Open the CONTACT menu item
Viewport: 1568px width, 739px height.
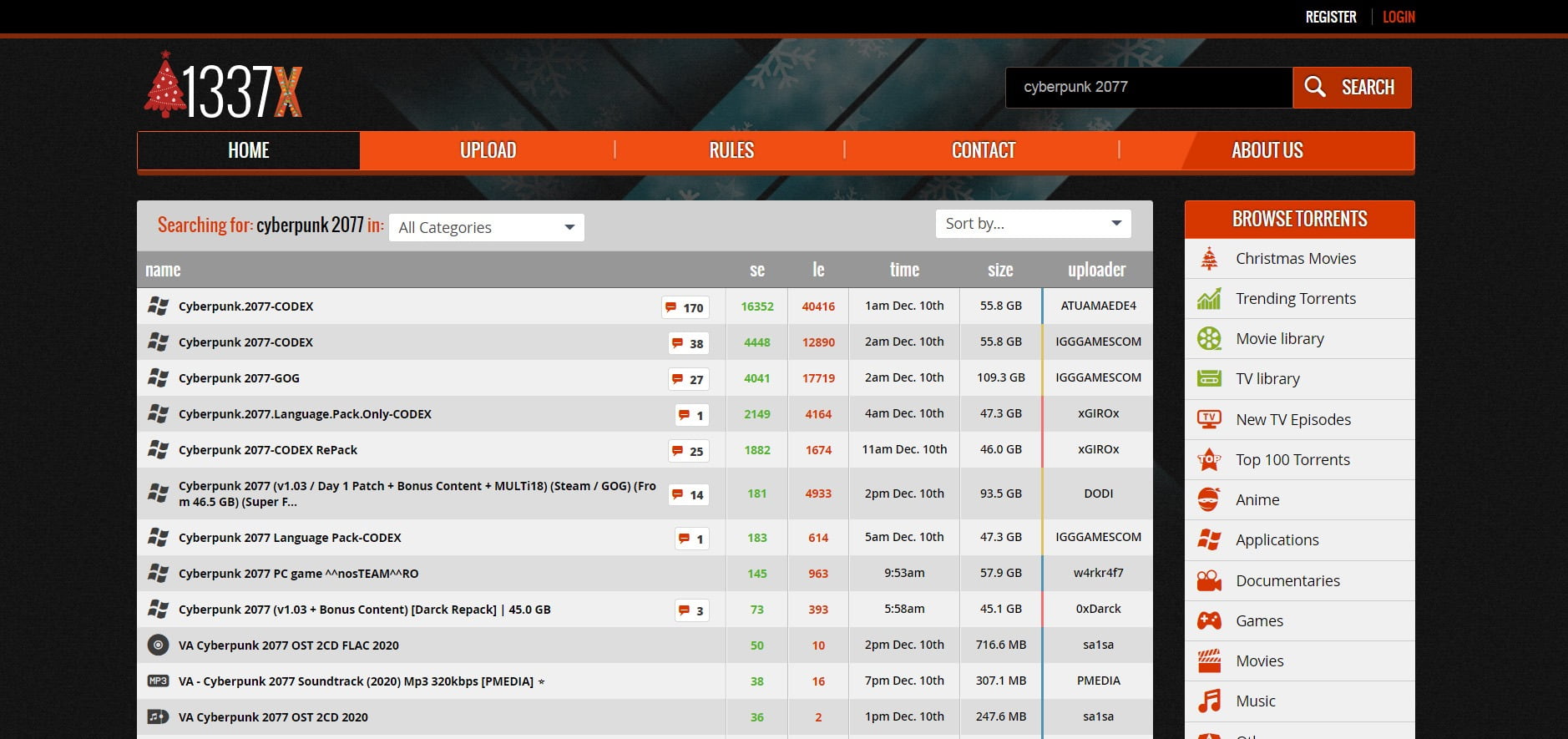click(x=984, y=150)
